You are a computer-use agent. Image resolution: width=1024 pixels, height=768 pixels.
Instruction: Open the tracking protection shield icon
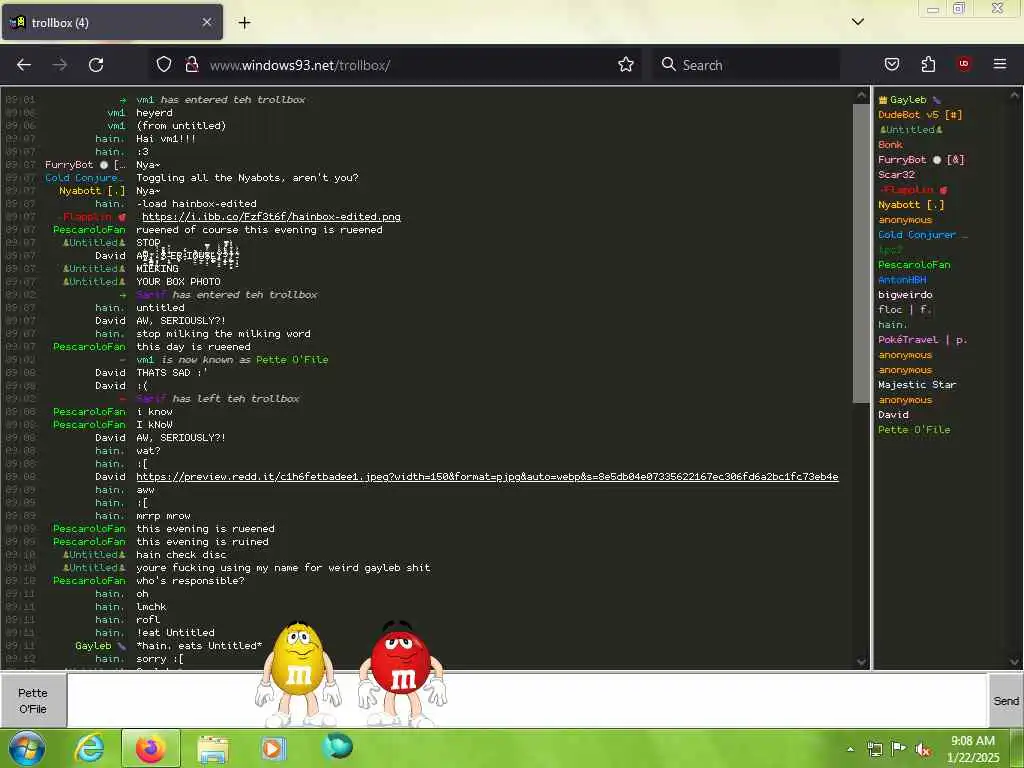[164, 65]
